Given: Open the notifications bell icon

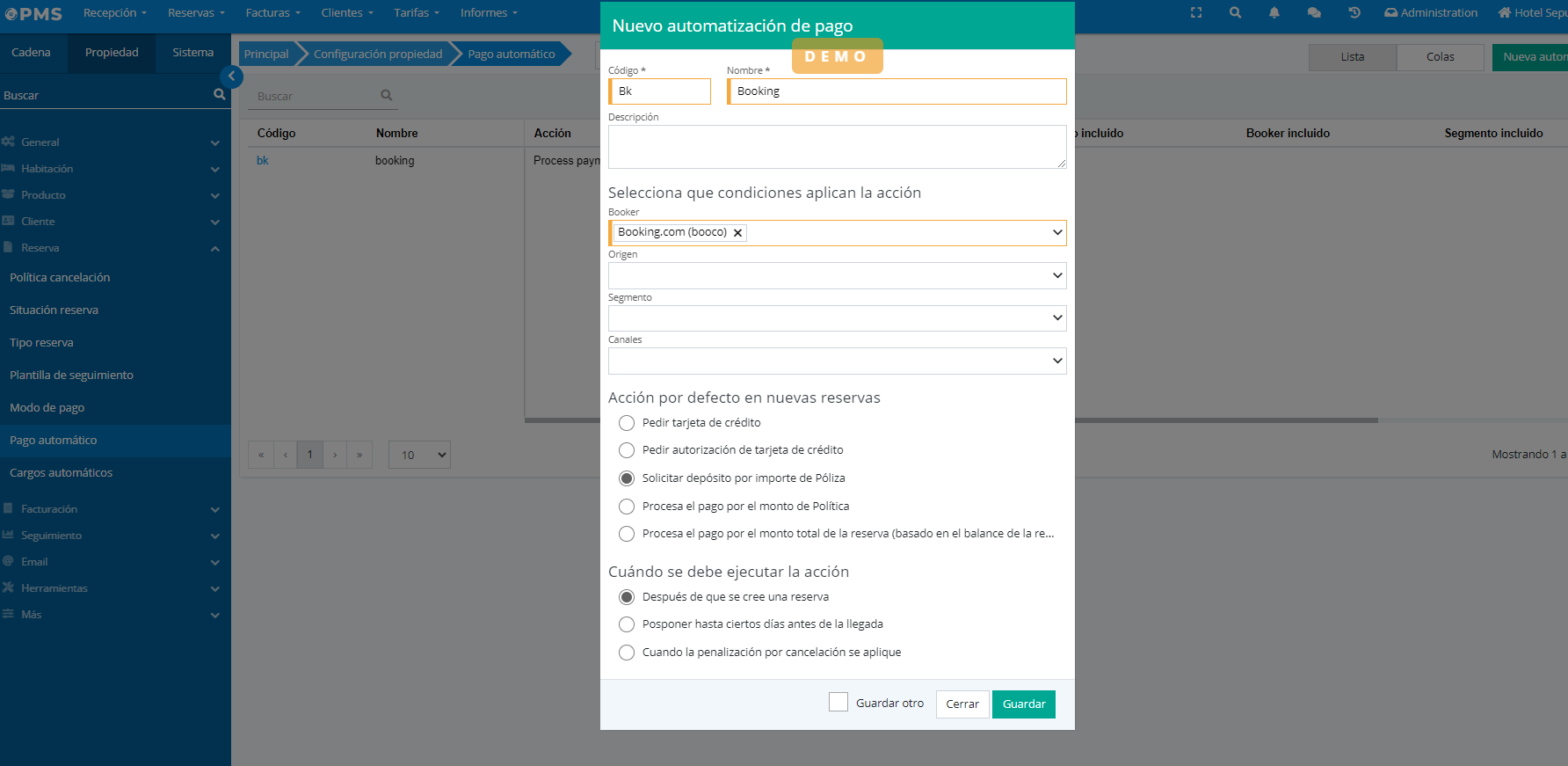Looking at the screenshot, I should click(x=1274, y=13).
